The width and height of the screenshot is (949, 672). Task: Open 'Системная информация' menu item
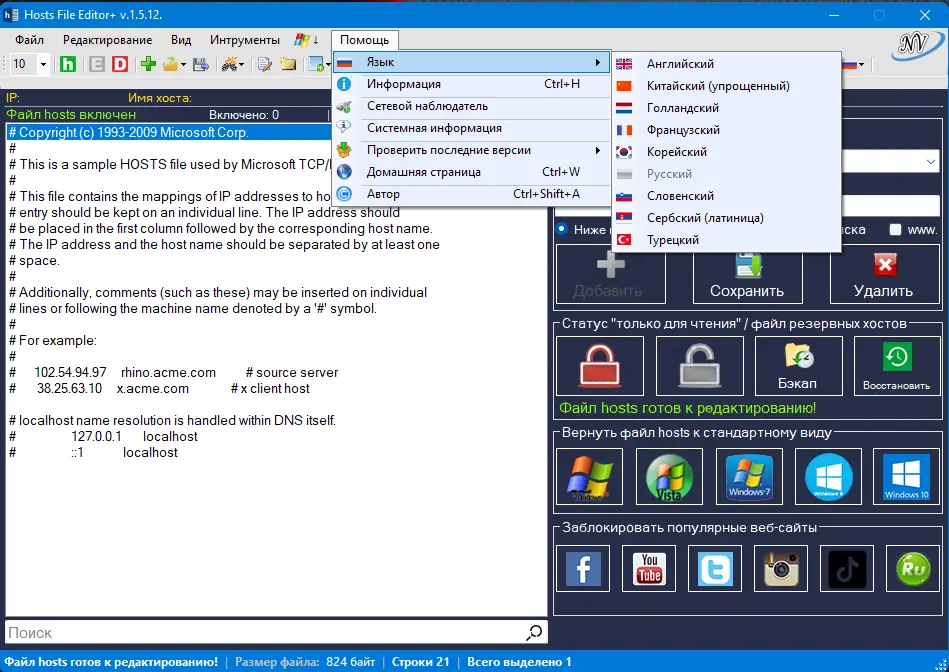click(x=471, y=128)
